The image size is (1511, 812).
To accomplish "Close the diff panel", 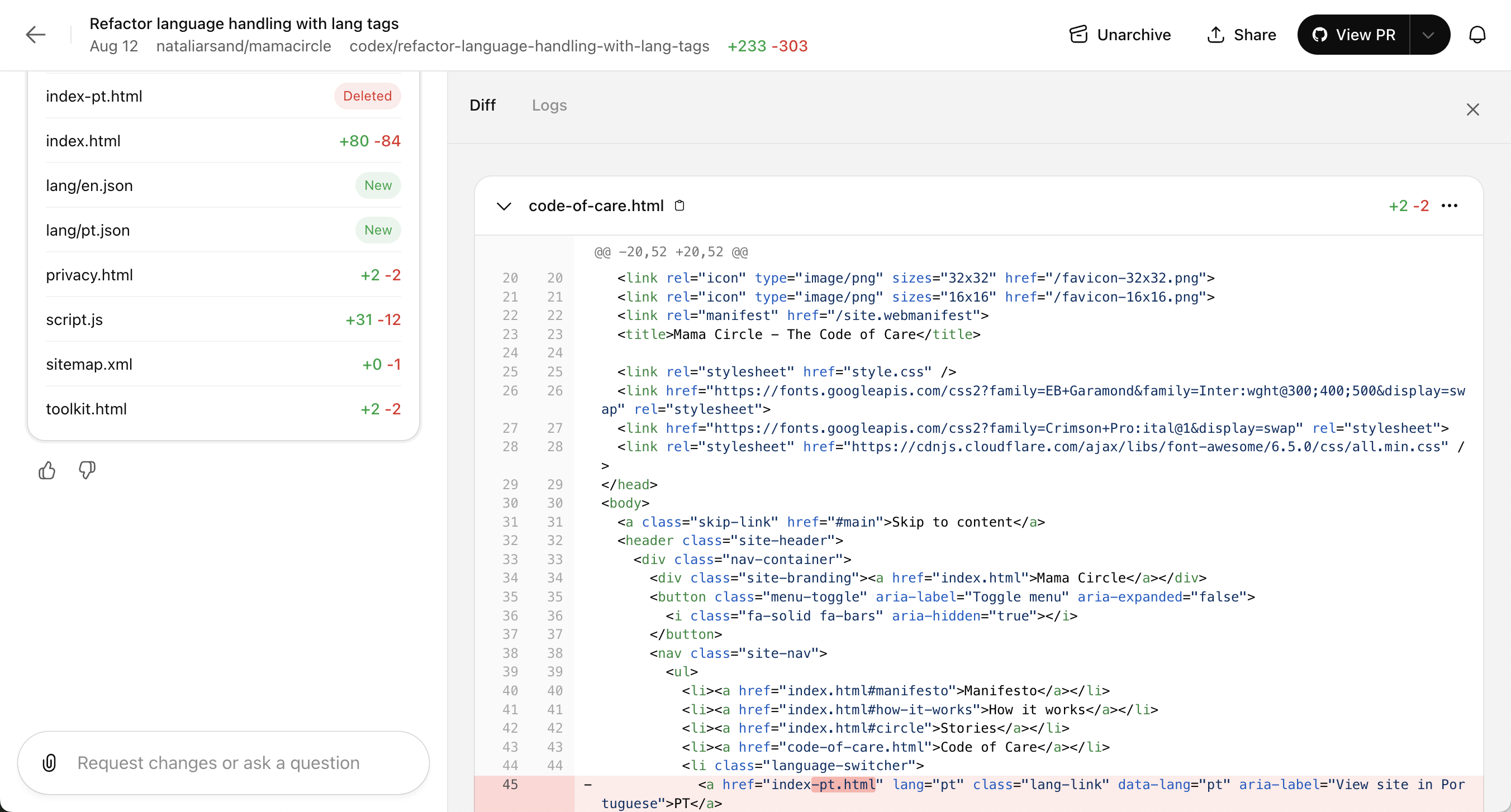I will tap(1473, 109).
